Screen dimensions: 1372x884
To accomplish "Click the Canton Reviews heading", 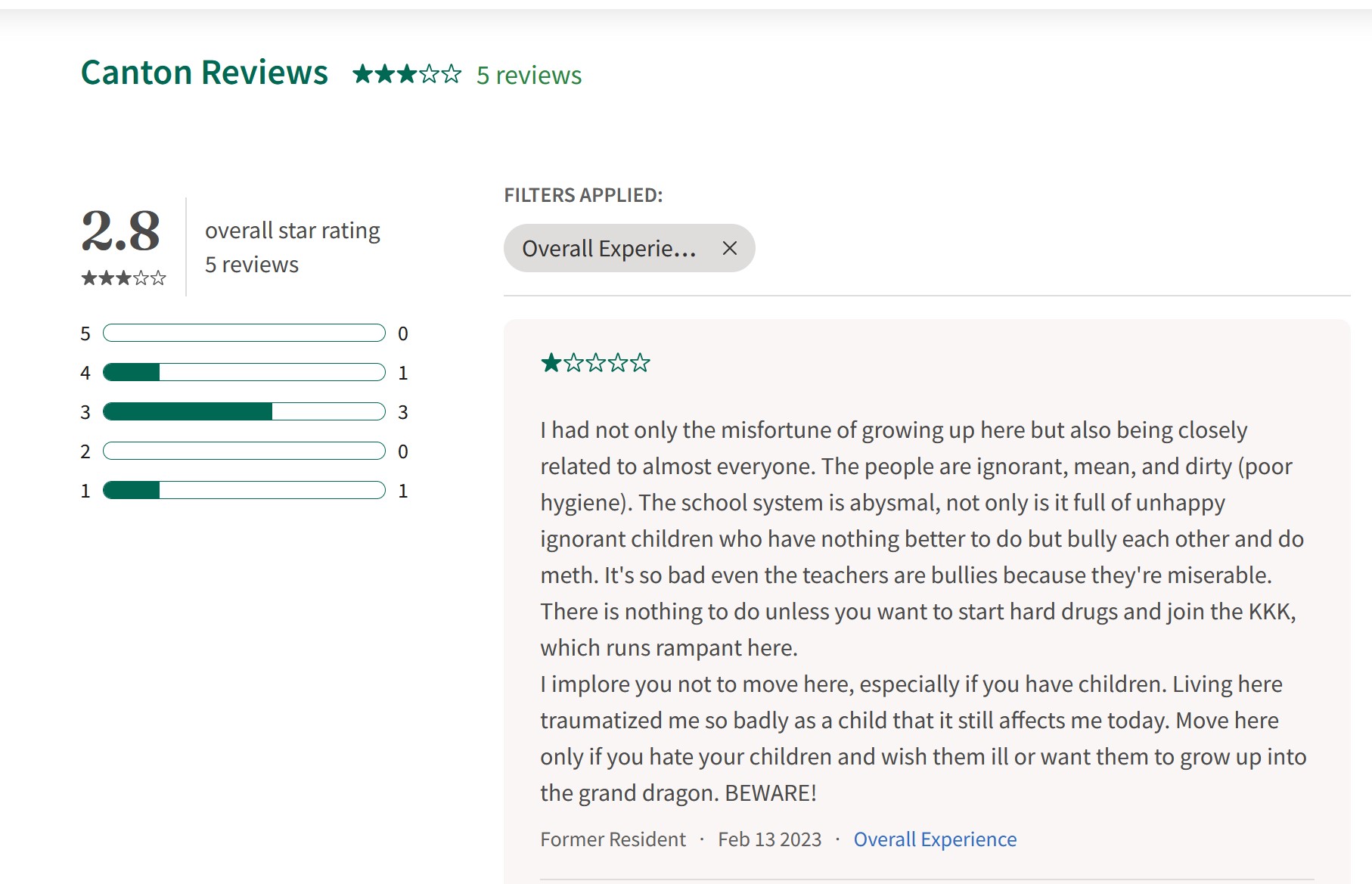I will click(204, 73).
